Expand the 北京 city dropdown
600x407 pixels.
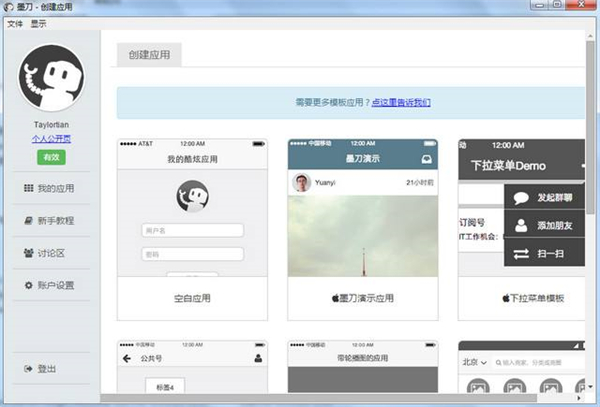pos(474,361)
